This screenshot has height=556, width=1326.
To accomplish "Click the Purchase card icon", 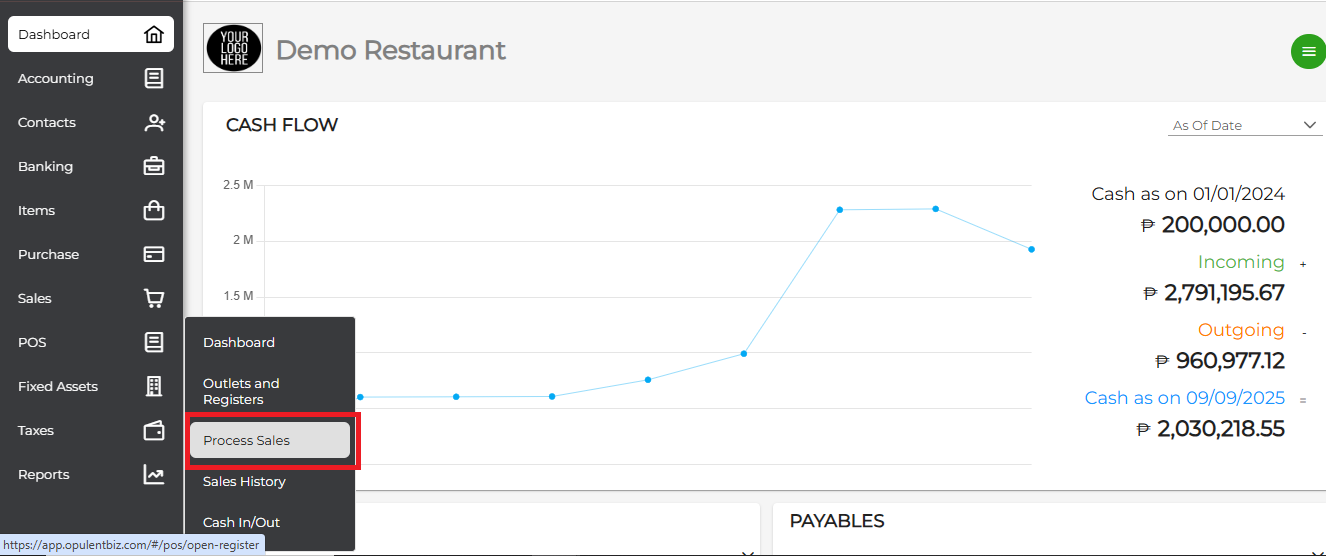I will click(154, 255).
